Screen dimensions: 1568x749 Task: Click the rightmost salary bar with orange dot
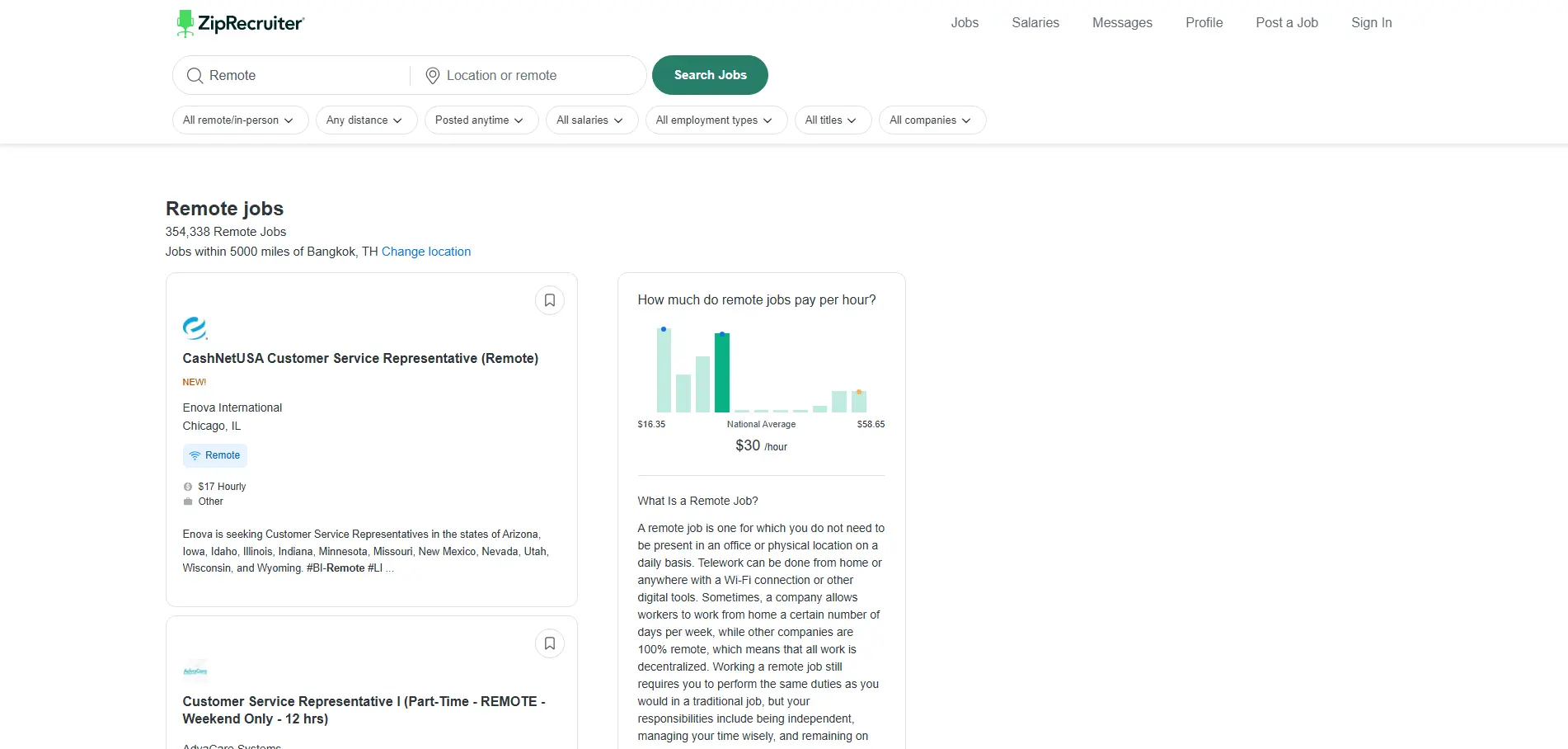coord(859,402)
